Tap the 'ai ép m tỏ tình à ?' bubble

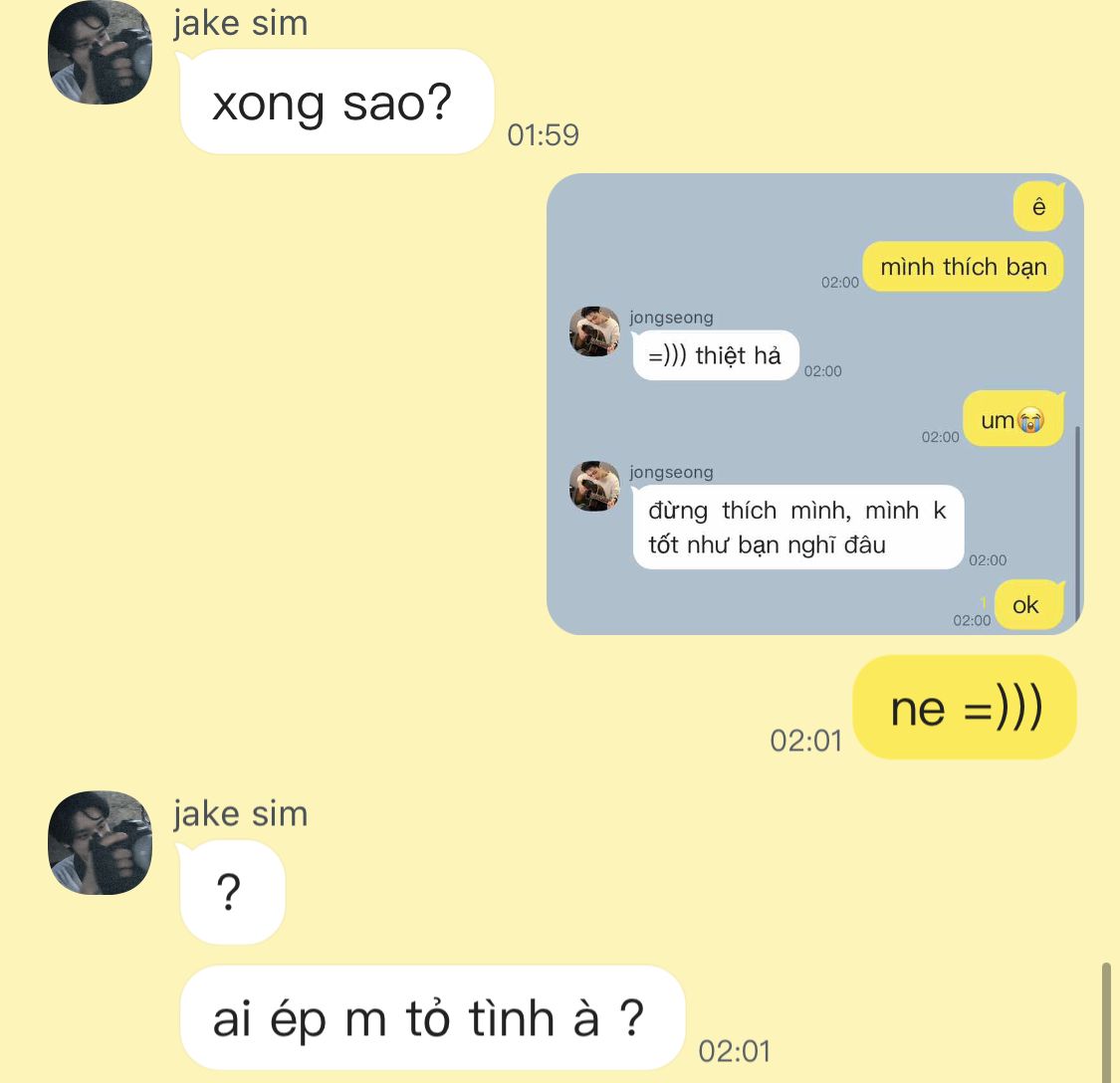point(432,1018)
